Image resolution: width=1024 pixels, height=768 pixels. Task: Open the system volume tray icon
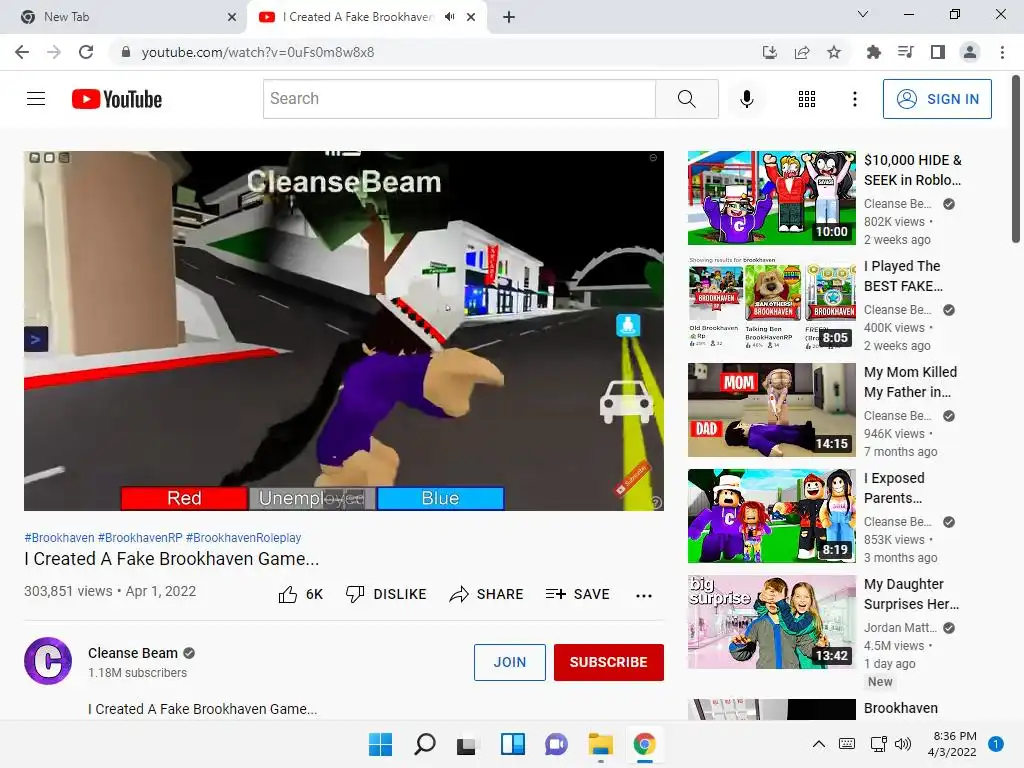[x=903, y=744]
